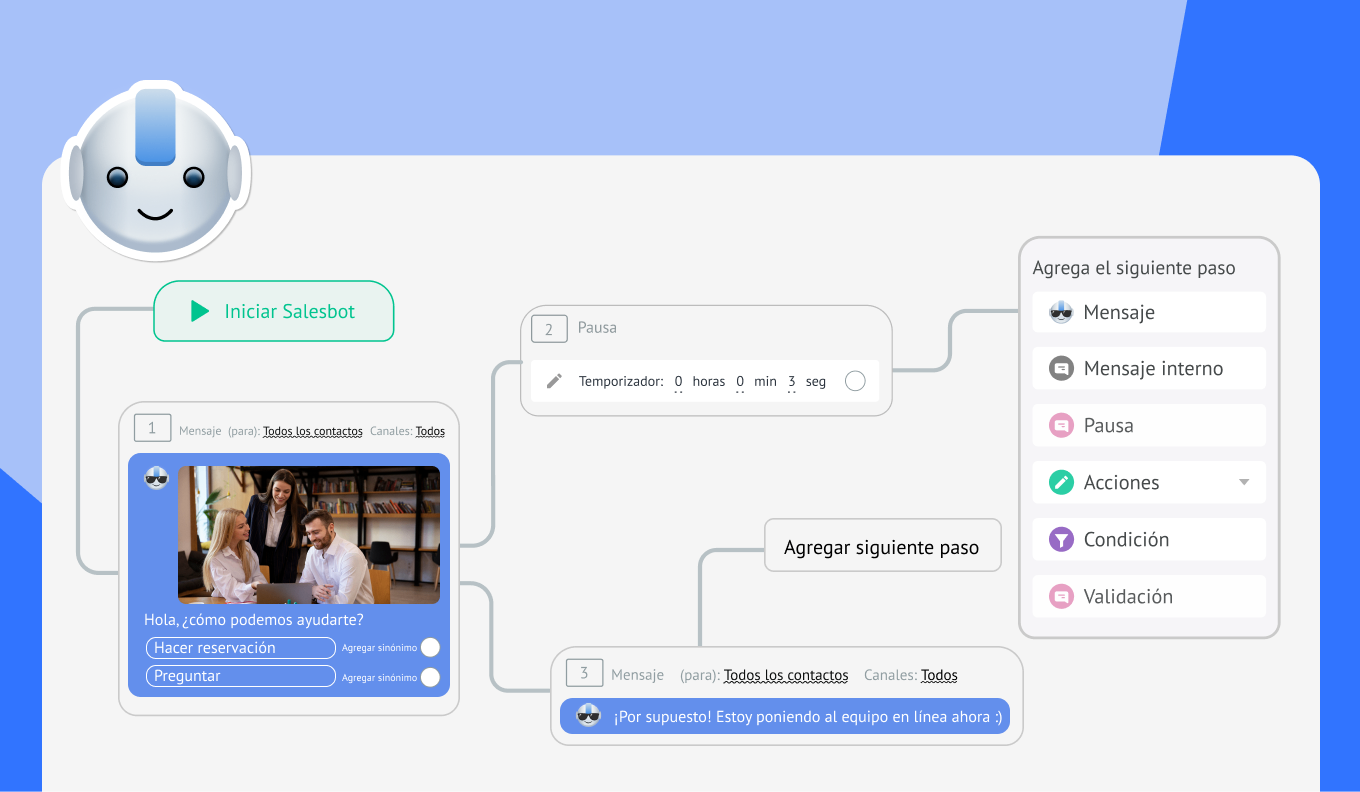Click the gray Mensaje interno chat icon
Screen dimensions: 1360x792
coord(1061,369)
